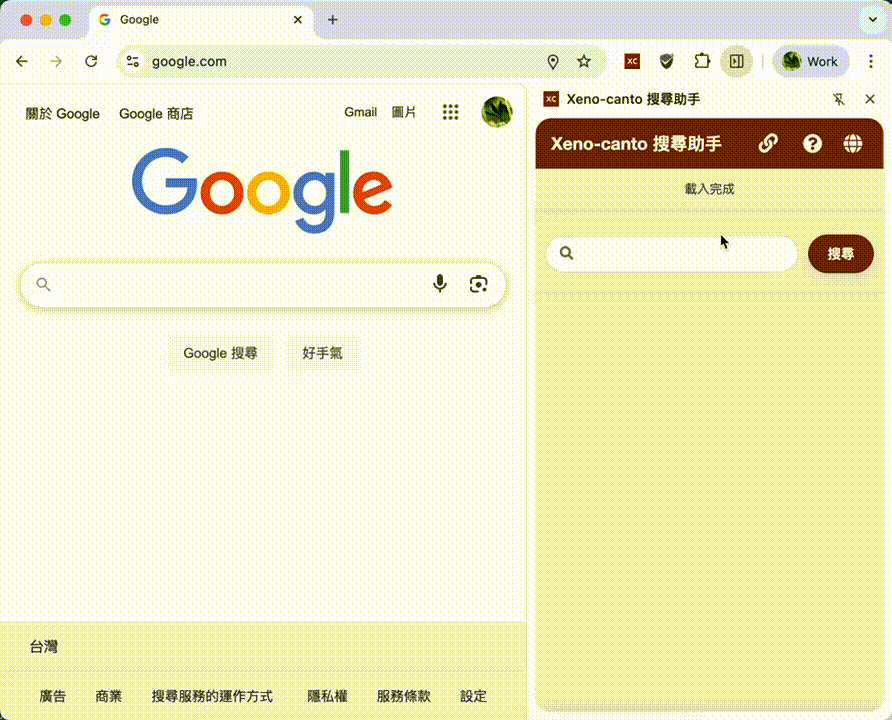Focus the Xeno-canto search input field
The image size is (892, 720).
672,254
